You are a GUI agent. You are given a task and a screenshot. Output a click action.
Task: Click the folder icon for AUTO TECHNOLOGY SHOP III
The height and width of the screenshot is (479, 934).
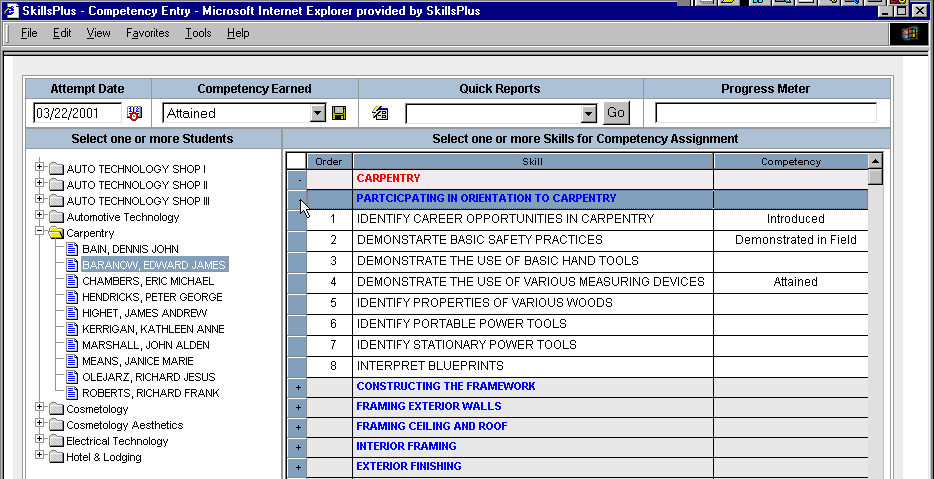(56, 201)
